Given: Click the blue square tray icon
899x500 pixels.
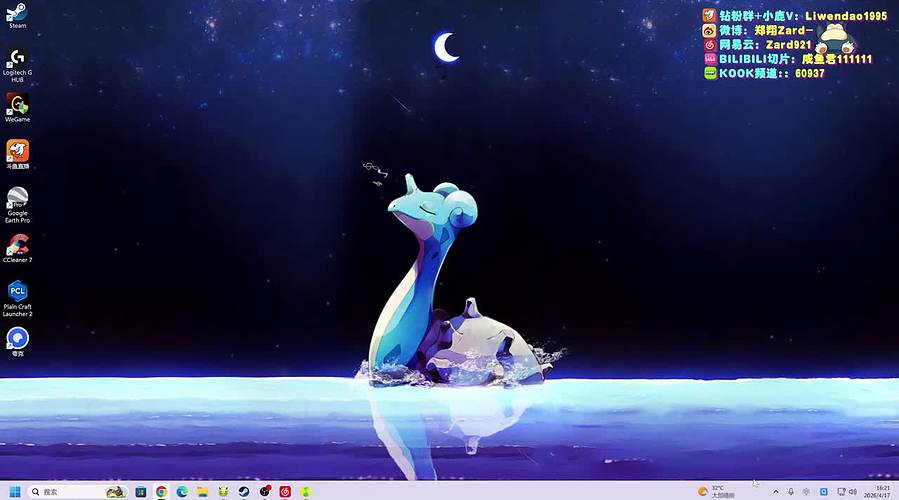Looking at the screenshot, I should (824, 491).
